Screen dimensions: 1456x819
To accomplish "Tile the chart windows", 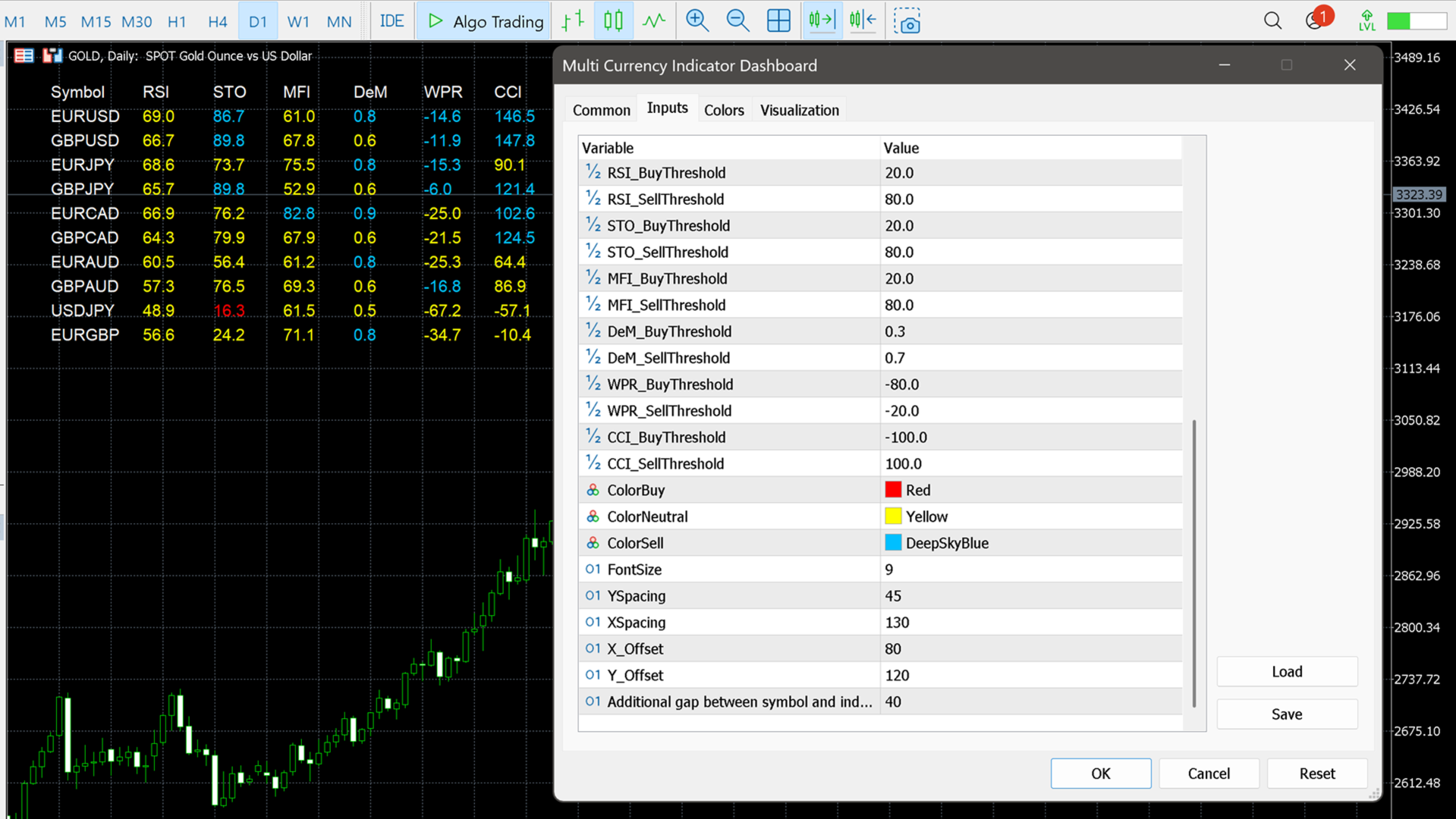I will (x=778, y=20).
